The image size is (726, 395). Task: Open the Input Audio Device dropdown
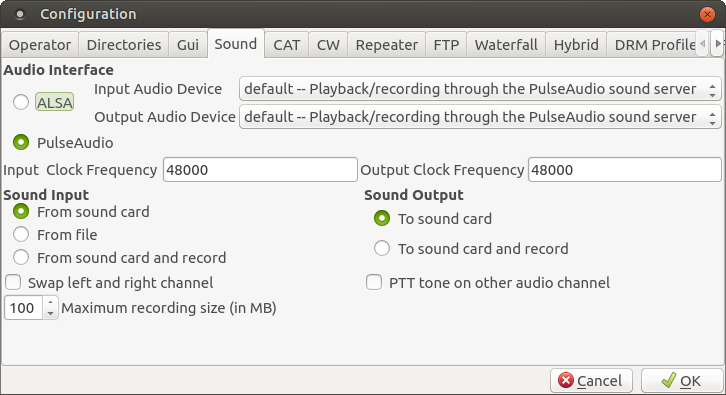pyautogui.click(x=480, y=89)
